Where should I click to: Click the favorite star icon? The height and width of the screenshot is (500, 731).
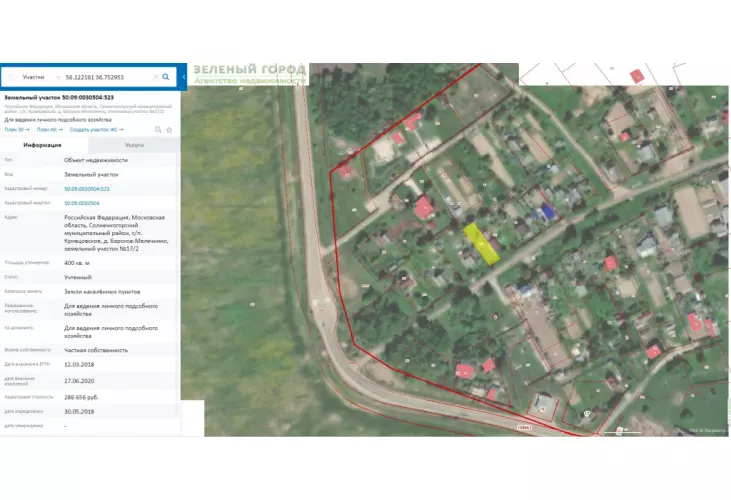tap(169, 129)
